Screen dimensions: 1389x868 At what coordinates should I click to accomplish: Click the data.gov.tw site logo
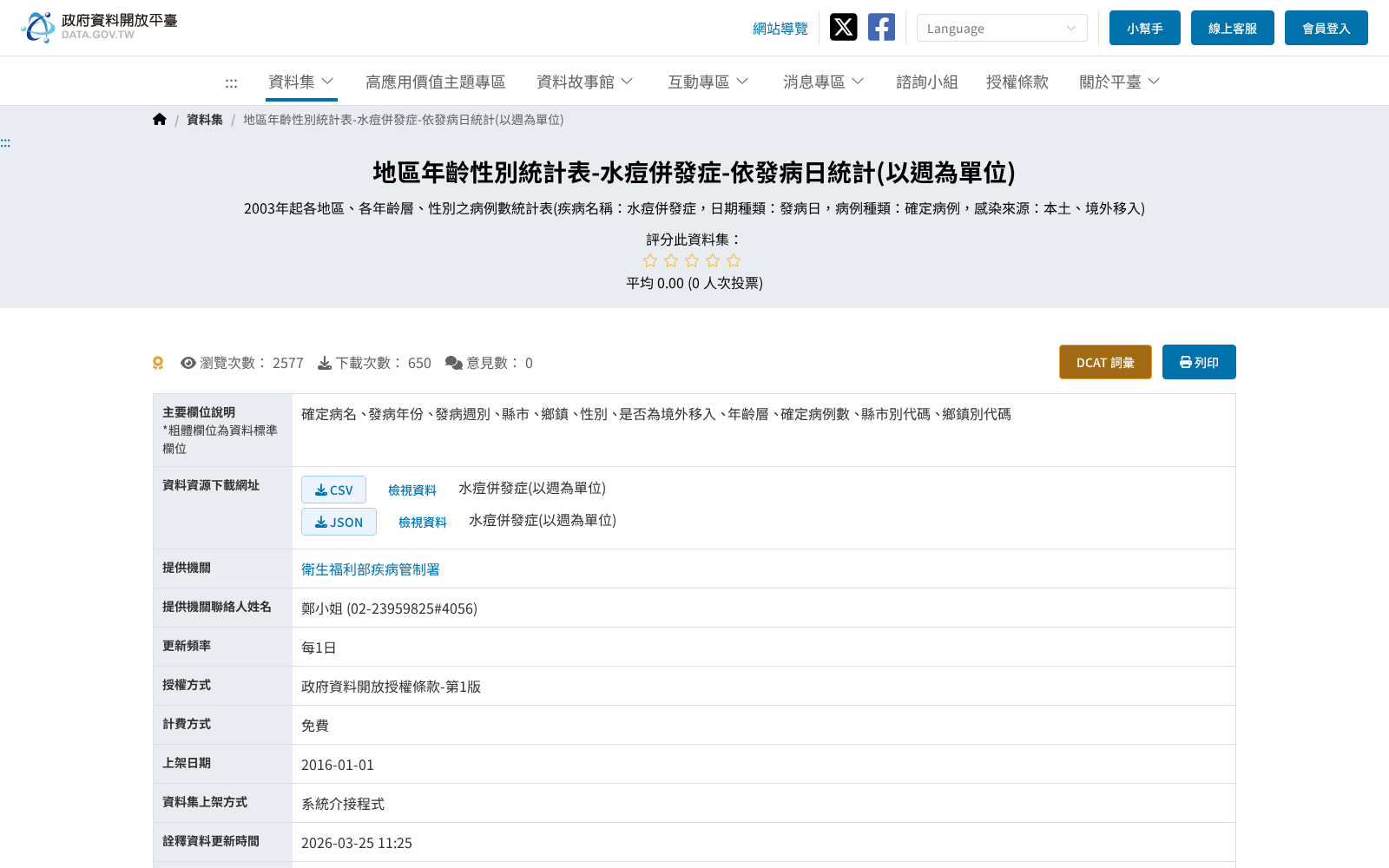point(99,27)
